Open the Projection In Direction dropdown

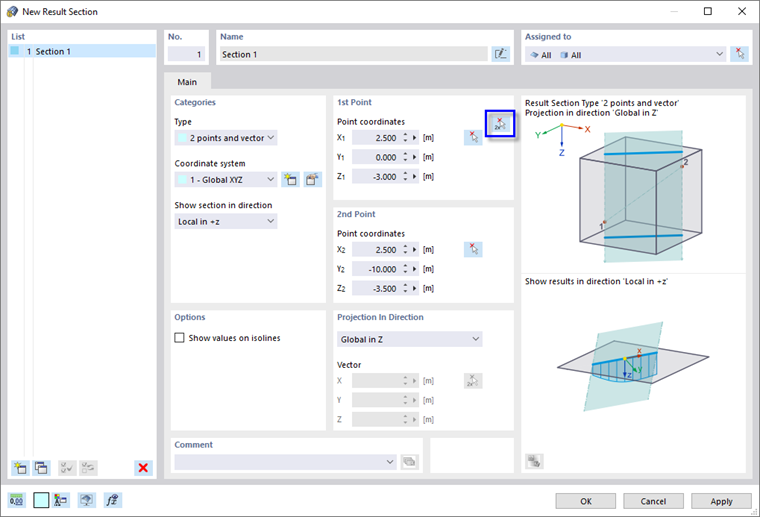410,339
